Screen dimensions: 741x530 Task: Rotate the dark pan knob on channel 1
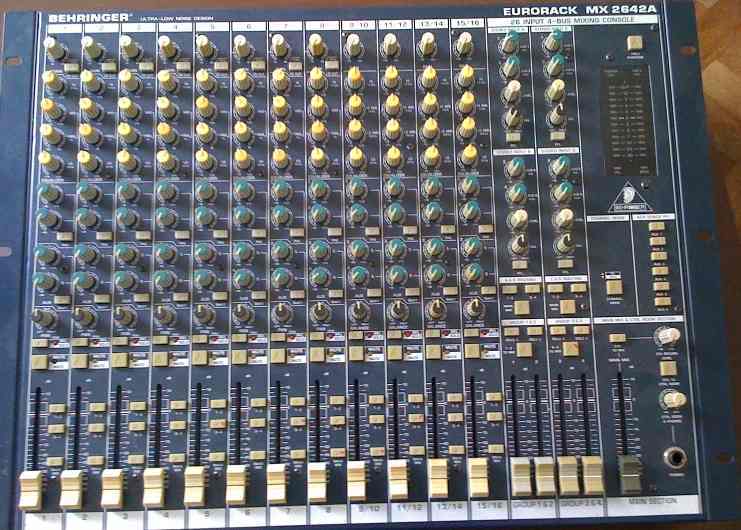(x=44, y=317)
